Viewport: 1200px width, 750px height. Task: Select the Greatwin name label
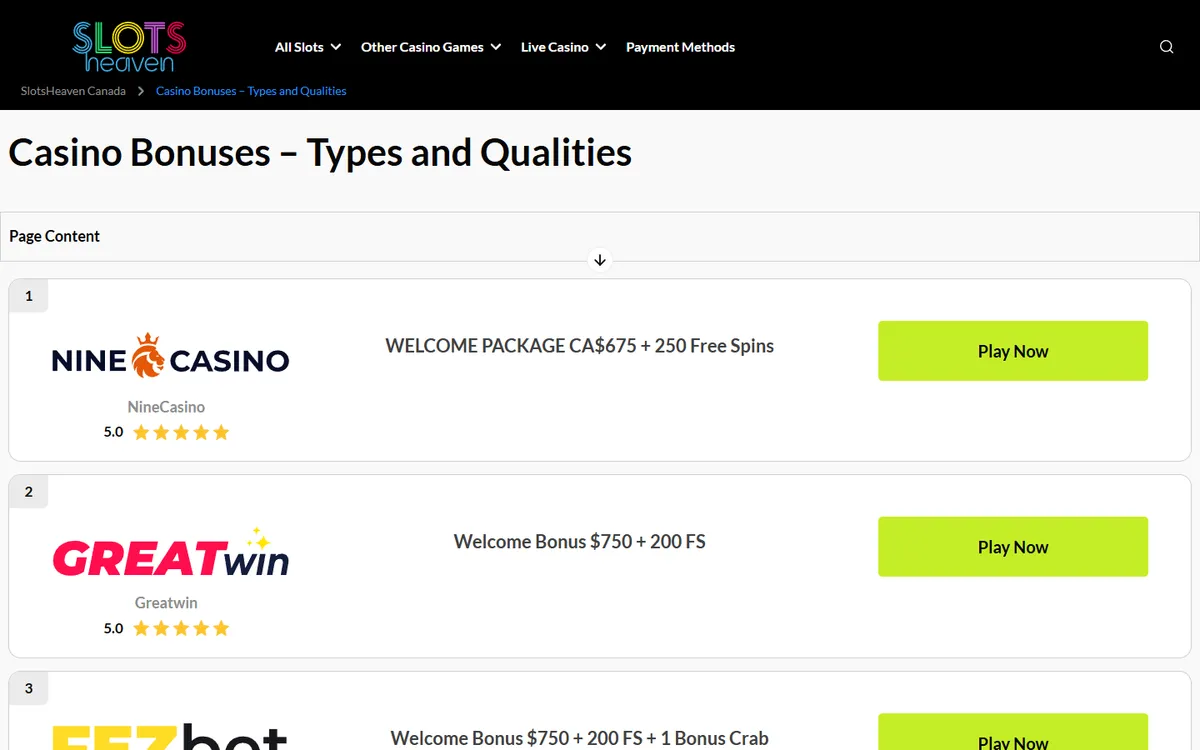166,603
